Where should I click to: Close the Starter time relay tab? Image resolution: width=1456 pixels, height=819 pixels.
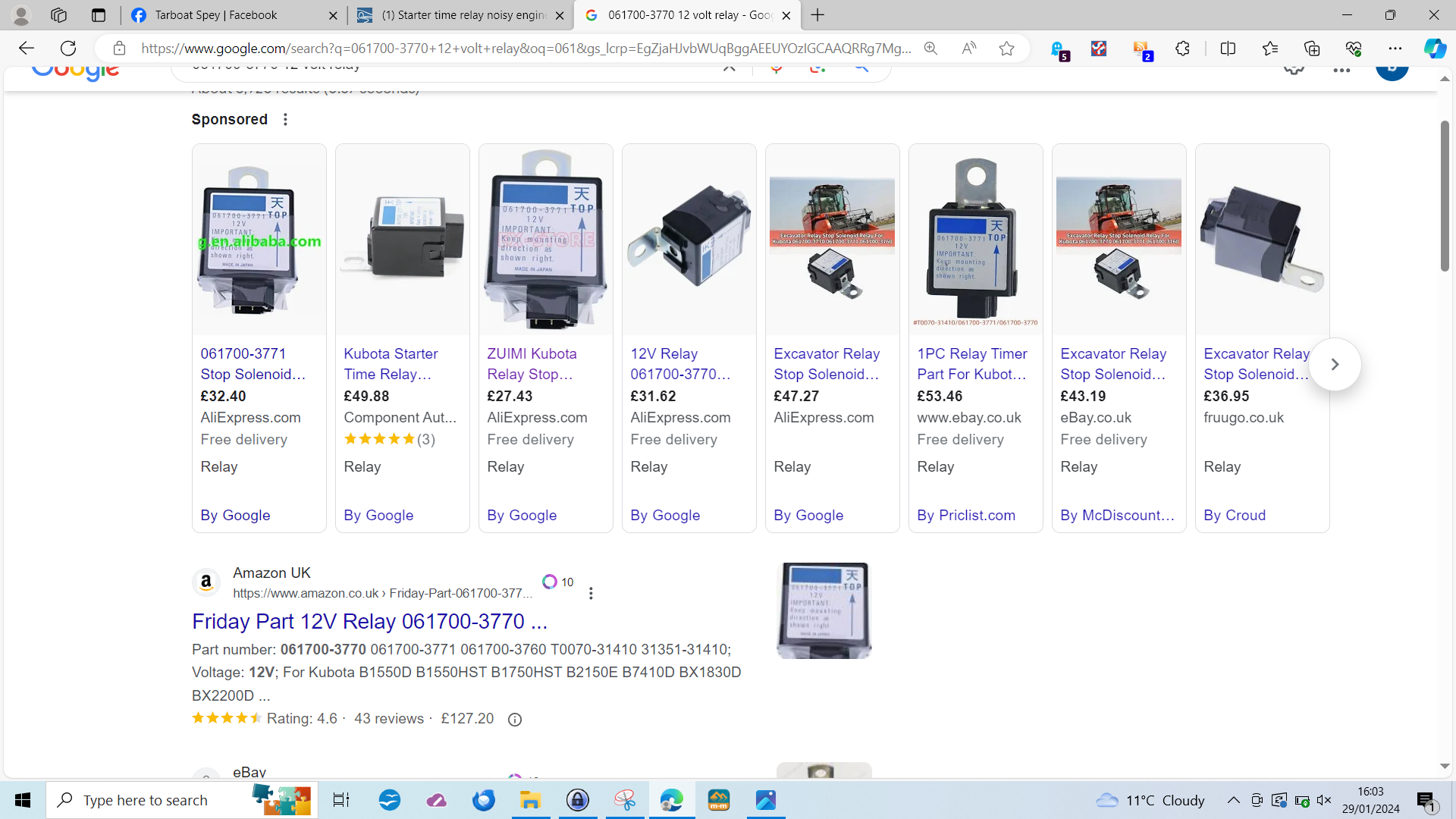(560, 15)
